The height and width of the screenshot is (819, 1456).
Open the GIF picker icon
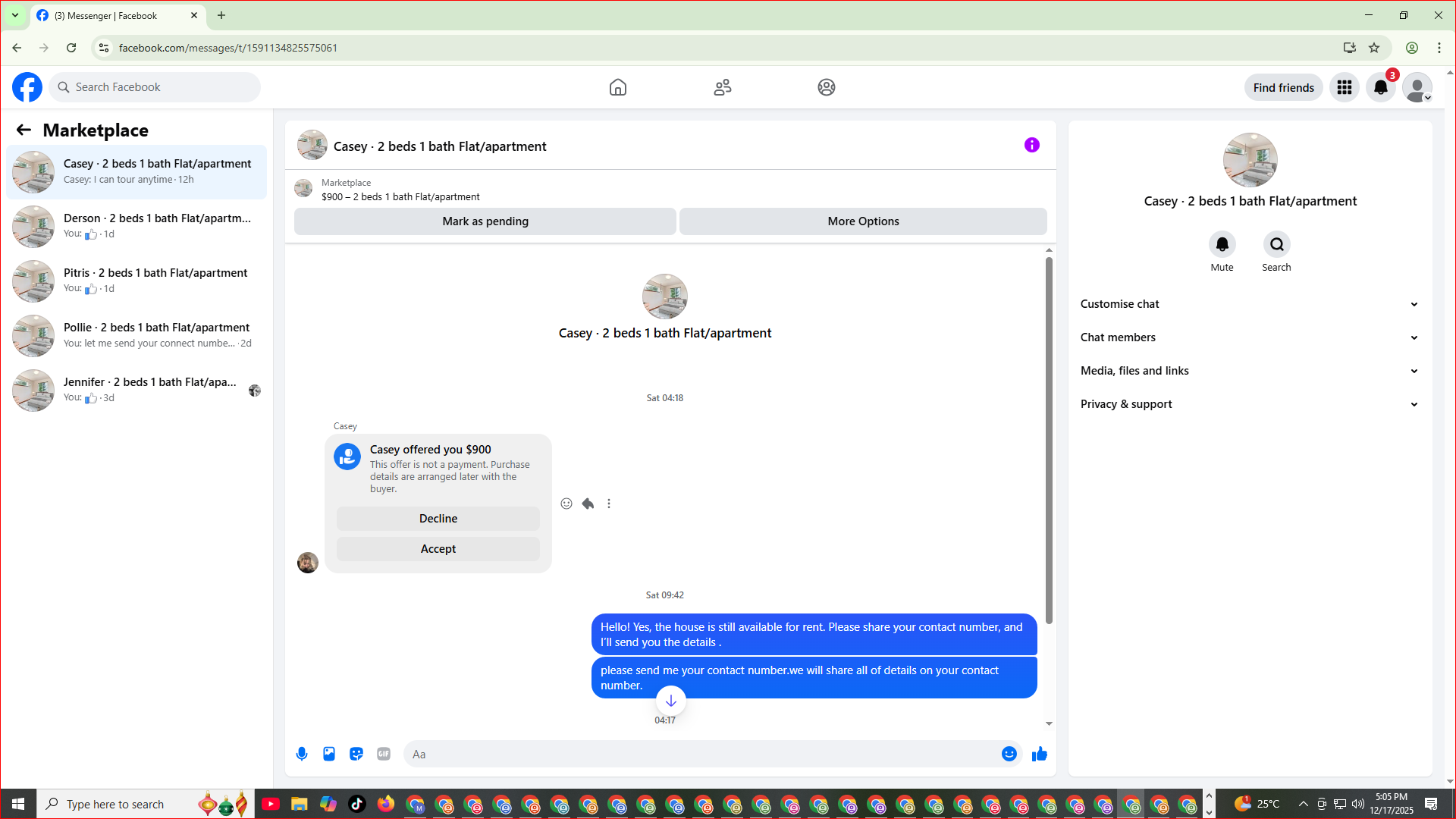[384, 754]
